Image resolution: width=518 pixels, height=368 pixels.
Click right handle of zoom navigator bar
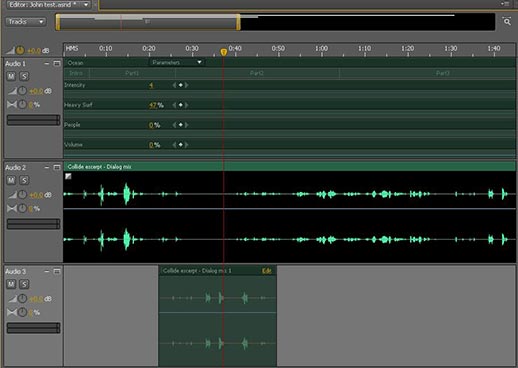(238, 22)
